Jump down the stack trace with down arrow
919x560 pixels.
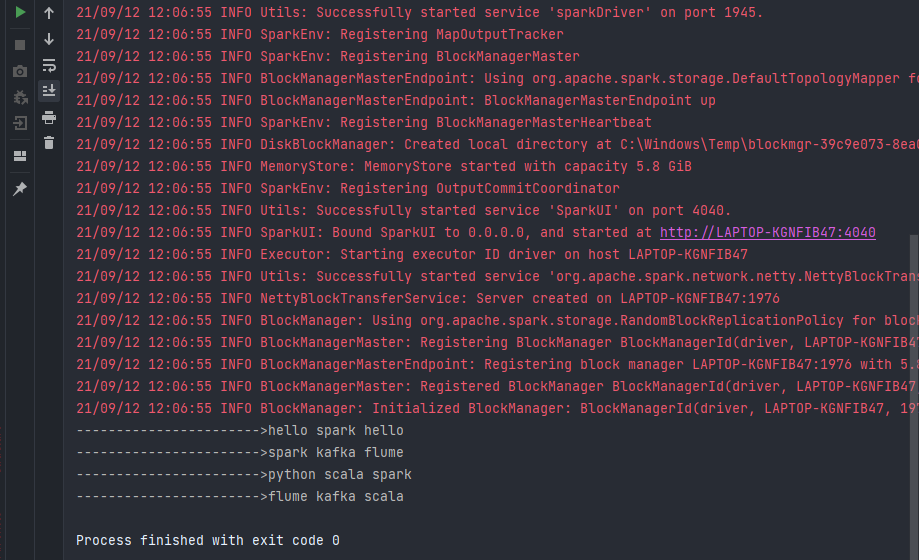pyautogui.click(x=49, y=39)
